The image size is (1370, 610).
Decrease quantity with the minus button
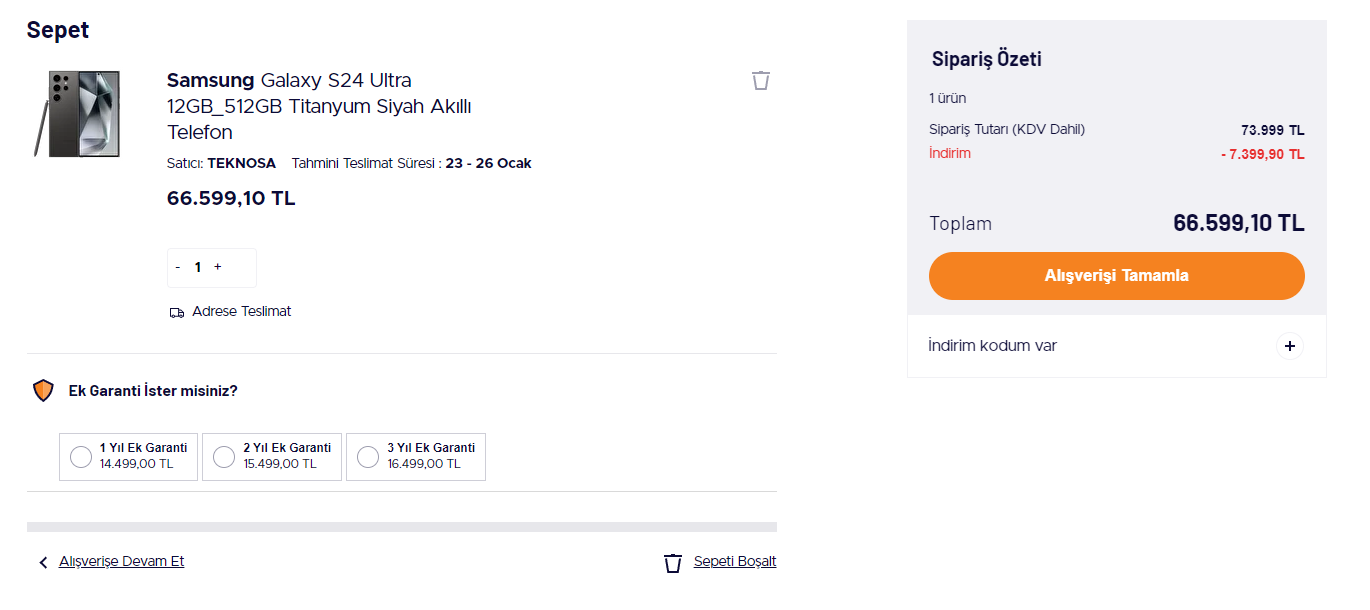pyautogui.click(x=178, y=267)
